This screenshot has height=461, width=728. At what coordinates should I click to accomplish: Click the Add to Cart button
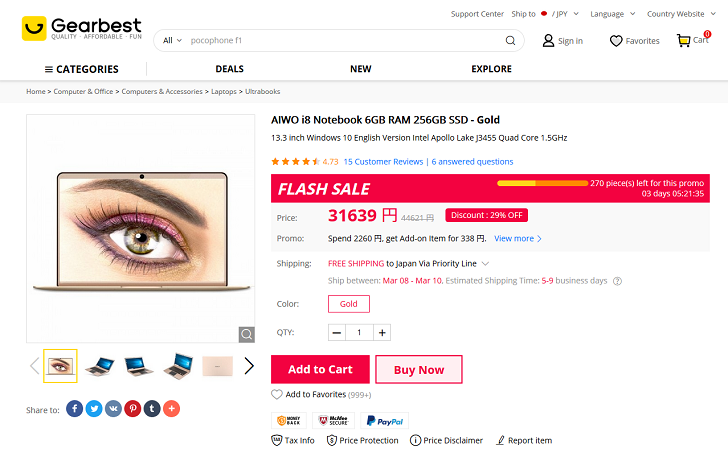click(320, 369)
